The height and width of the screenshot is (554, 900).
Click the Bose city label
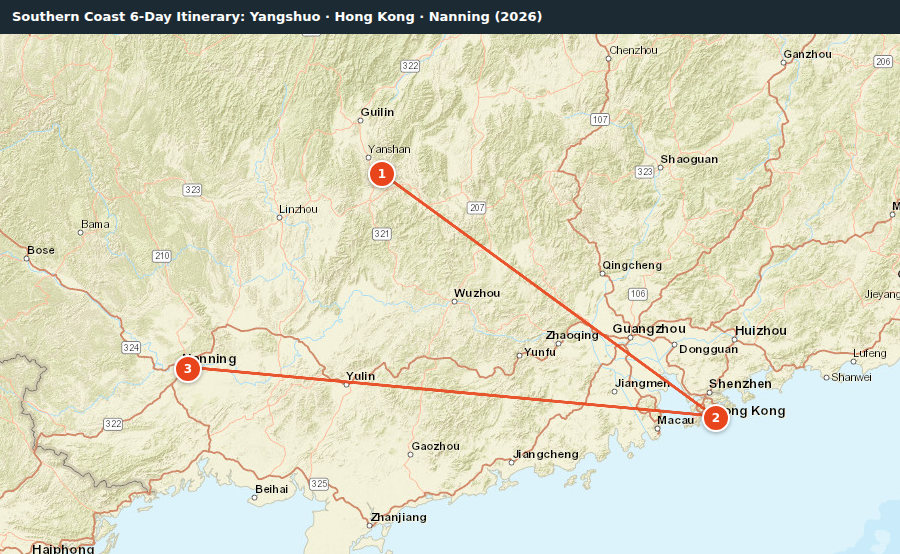[41, 250]
